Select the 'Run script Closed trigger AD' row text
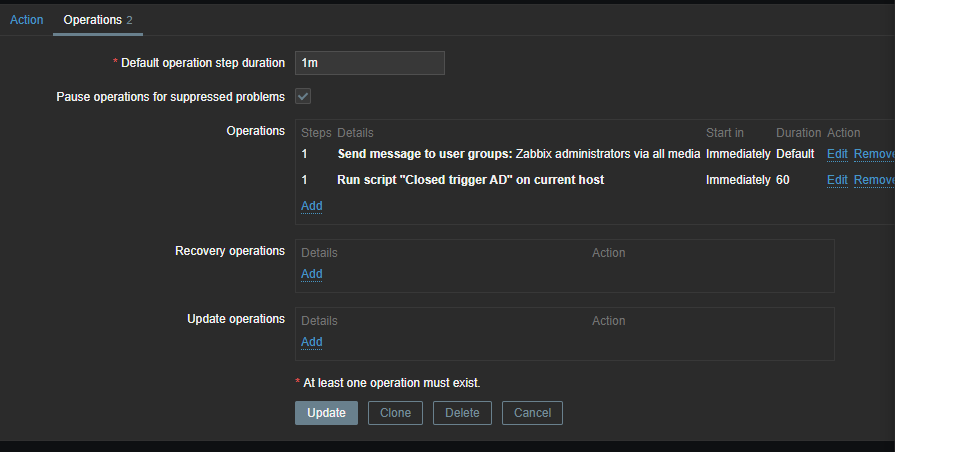Screen dimensions: 977x452 [470, 180]
